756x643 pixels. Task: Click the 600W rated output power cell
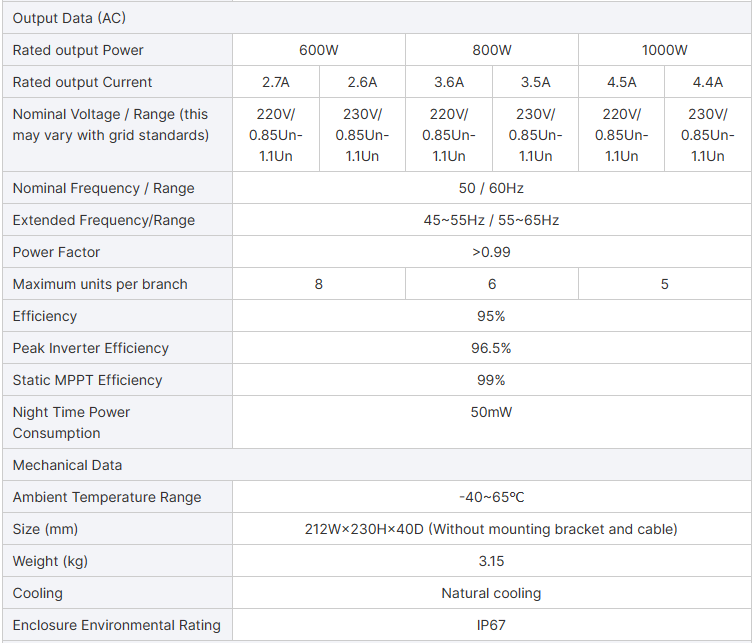click(x=318, y=50)
